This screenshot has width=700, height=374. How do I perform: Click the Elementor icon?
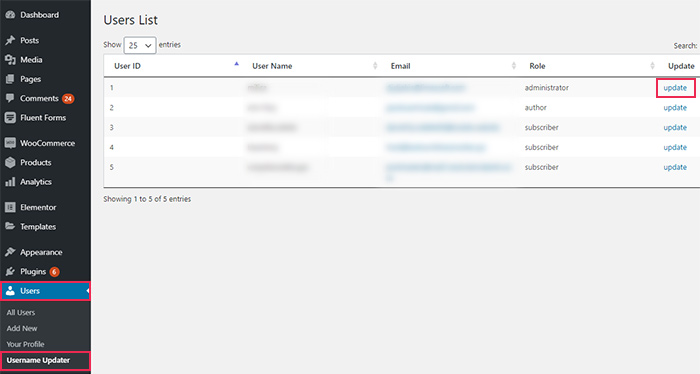pos(10,207)
